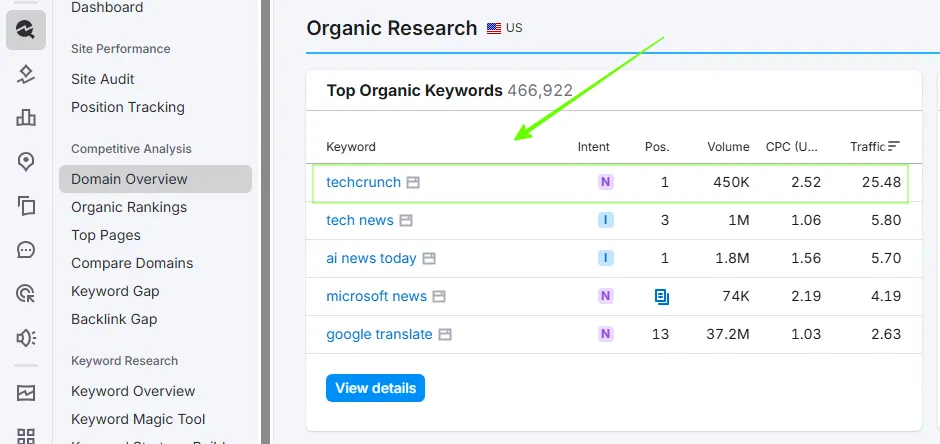Screen dimensions: 940x444
Task: Click the Intent column header
Action: coord(593,147)
